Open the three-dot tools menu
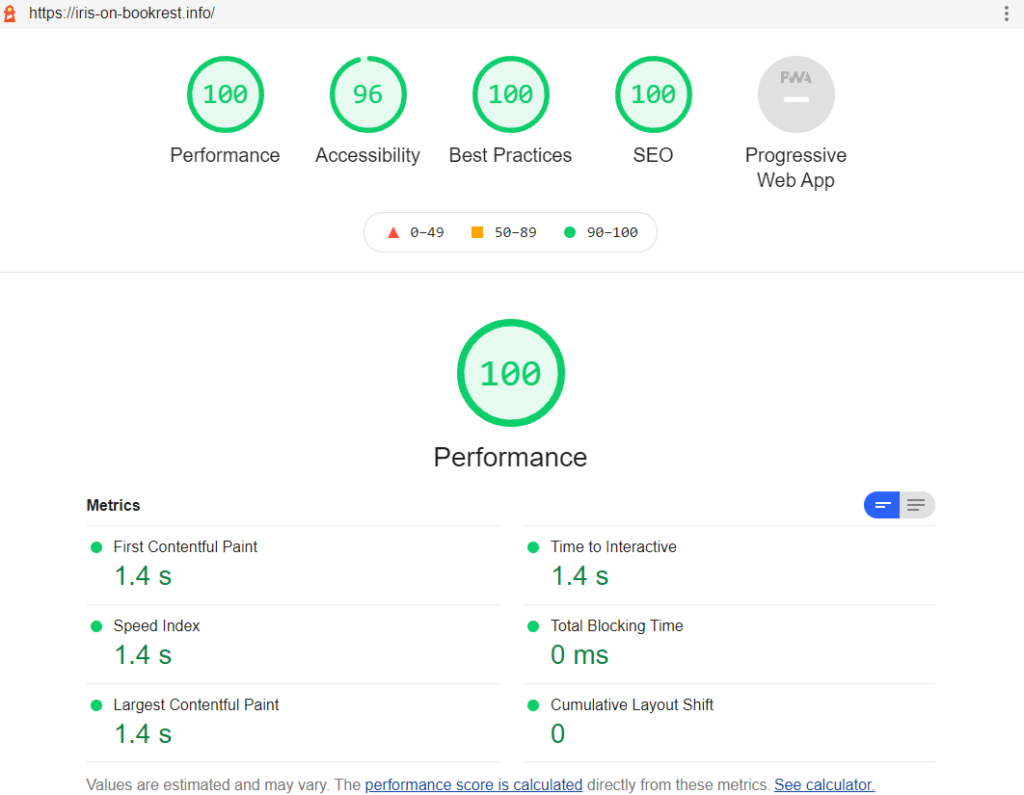The height and width of the screenshot is (795, 1024). (x=1006, y=14)
